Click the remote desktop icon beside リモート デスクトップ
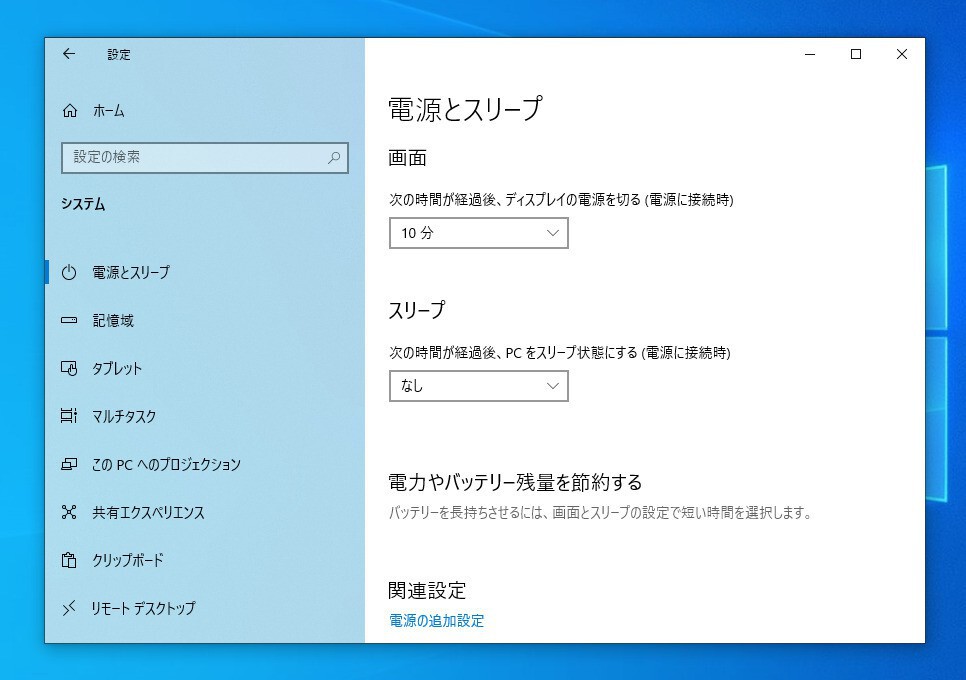The width and height of the screenshot is (966, 680). click(69, 609)
